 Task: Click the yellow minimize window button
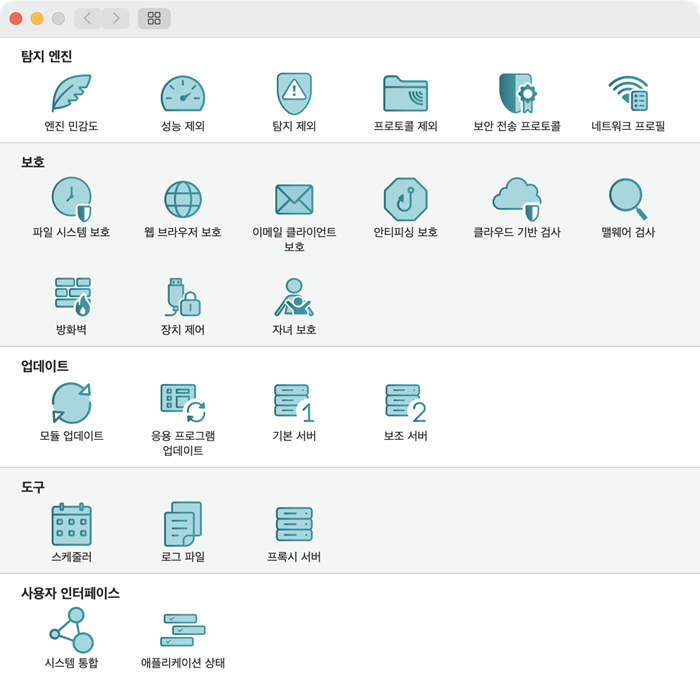pos(37,18)
